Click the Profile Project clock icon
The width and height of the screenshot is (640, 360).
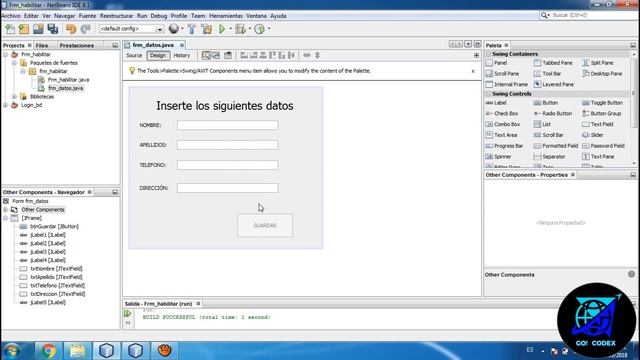tap(260, 29)
